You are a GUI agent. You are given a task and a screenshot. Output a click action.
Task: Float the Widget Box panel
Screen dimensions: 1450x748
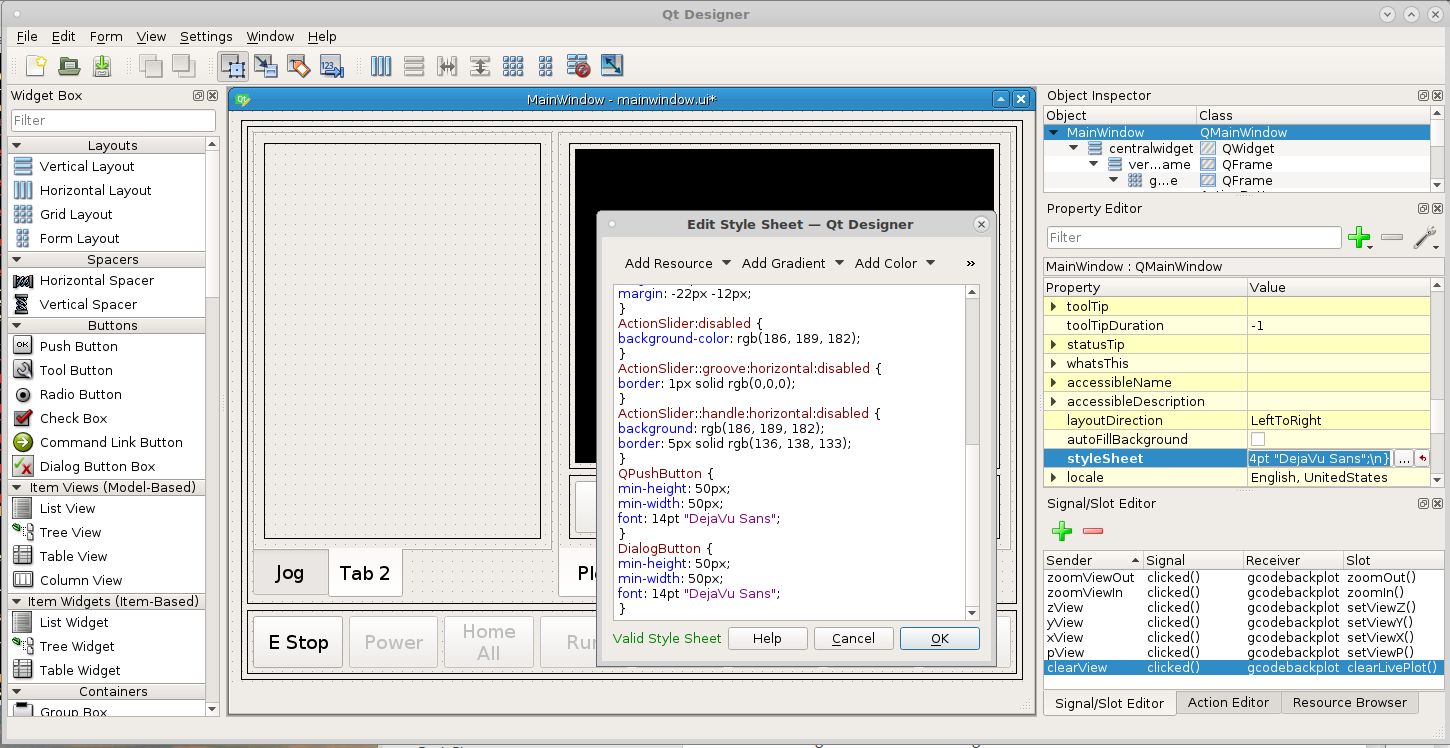[x=199, y=96]
